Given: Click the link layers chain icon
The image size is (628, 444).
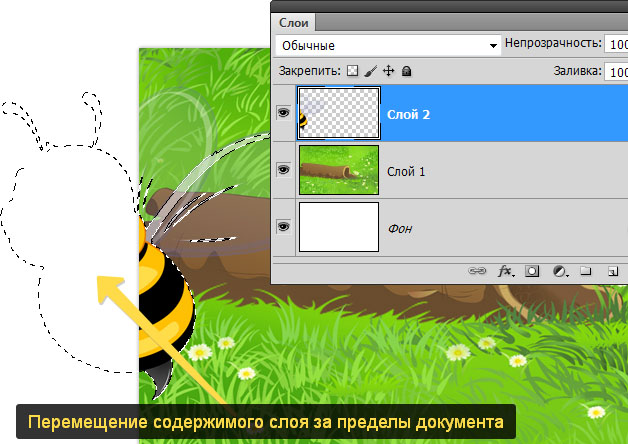Looking at the screenshot, I should 477,271.
